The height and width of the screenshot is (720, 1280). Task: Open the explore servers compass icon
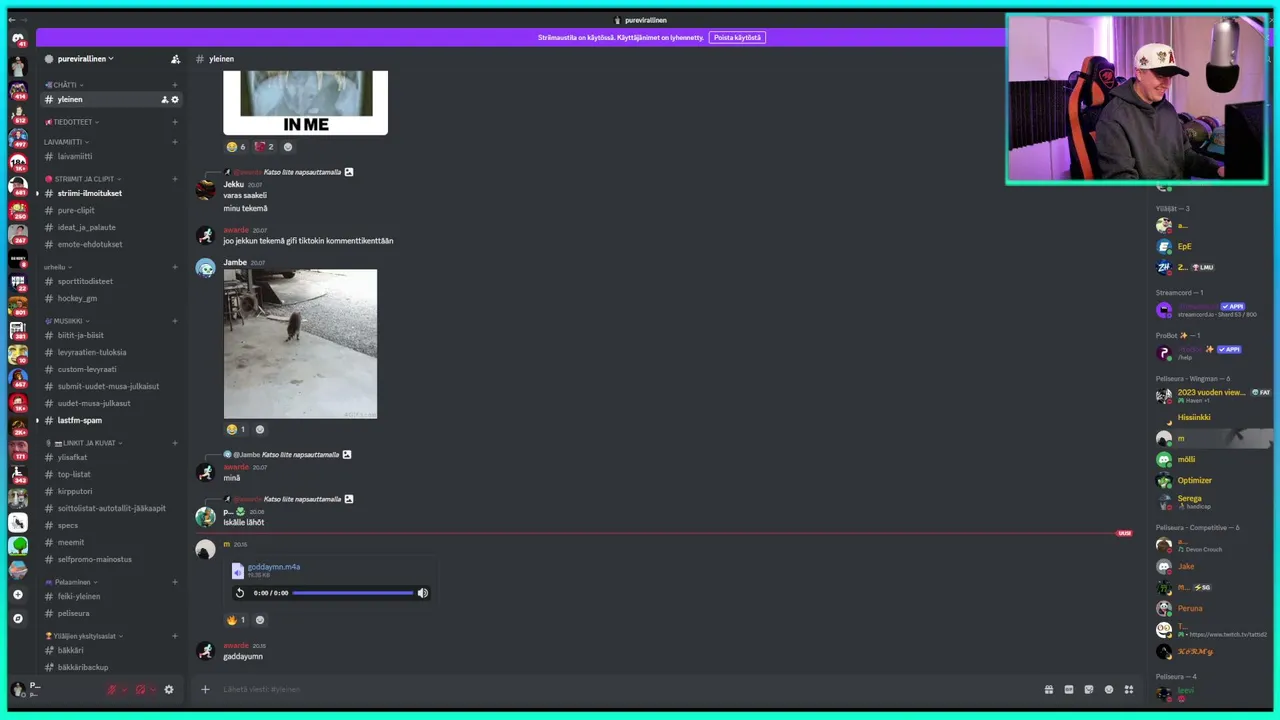tap(18, 618)
